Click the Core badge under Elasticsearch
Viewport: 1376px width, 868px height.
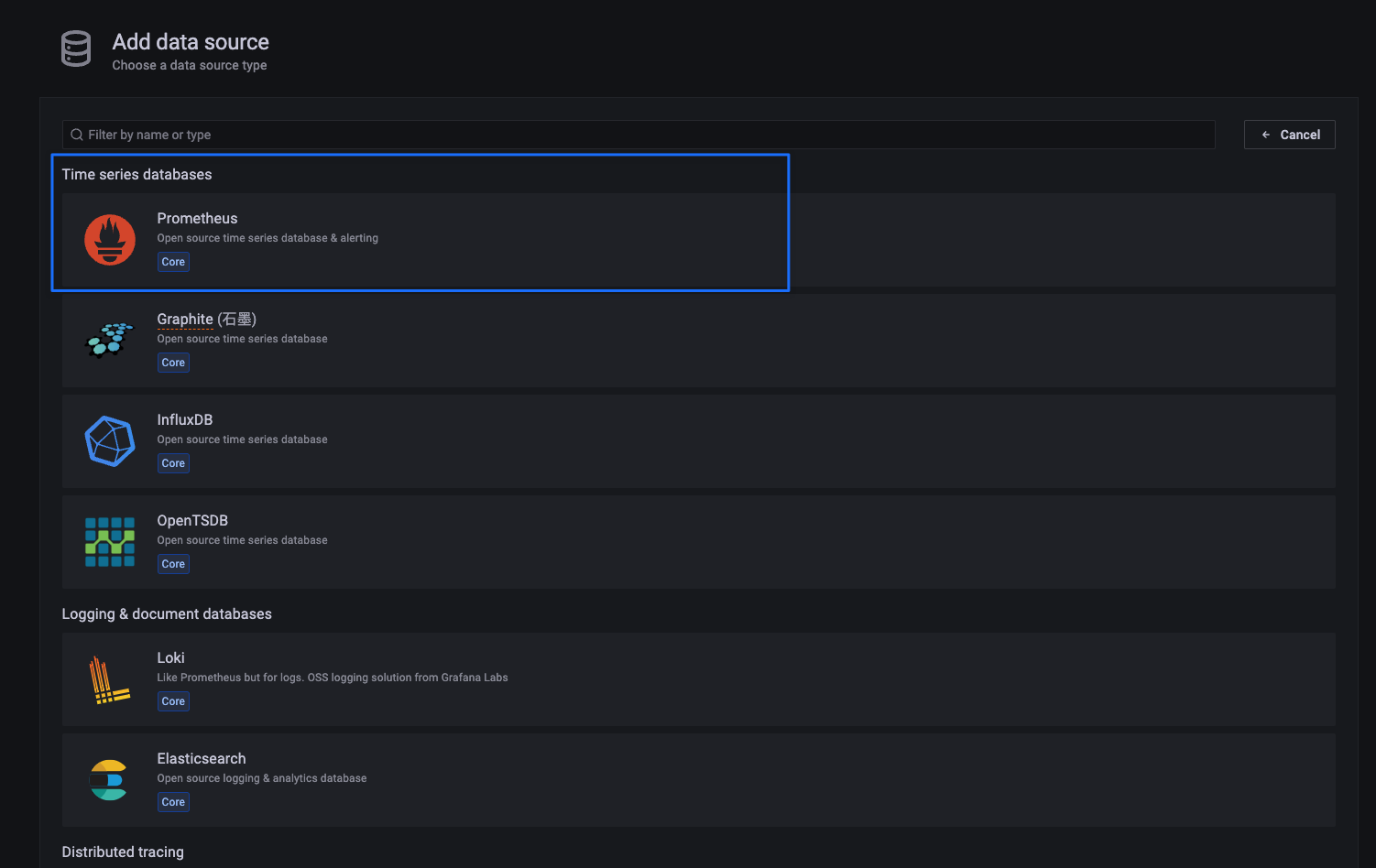click(173, 802)
